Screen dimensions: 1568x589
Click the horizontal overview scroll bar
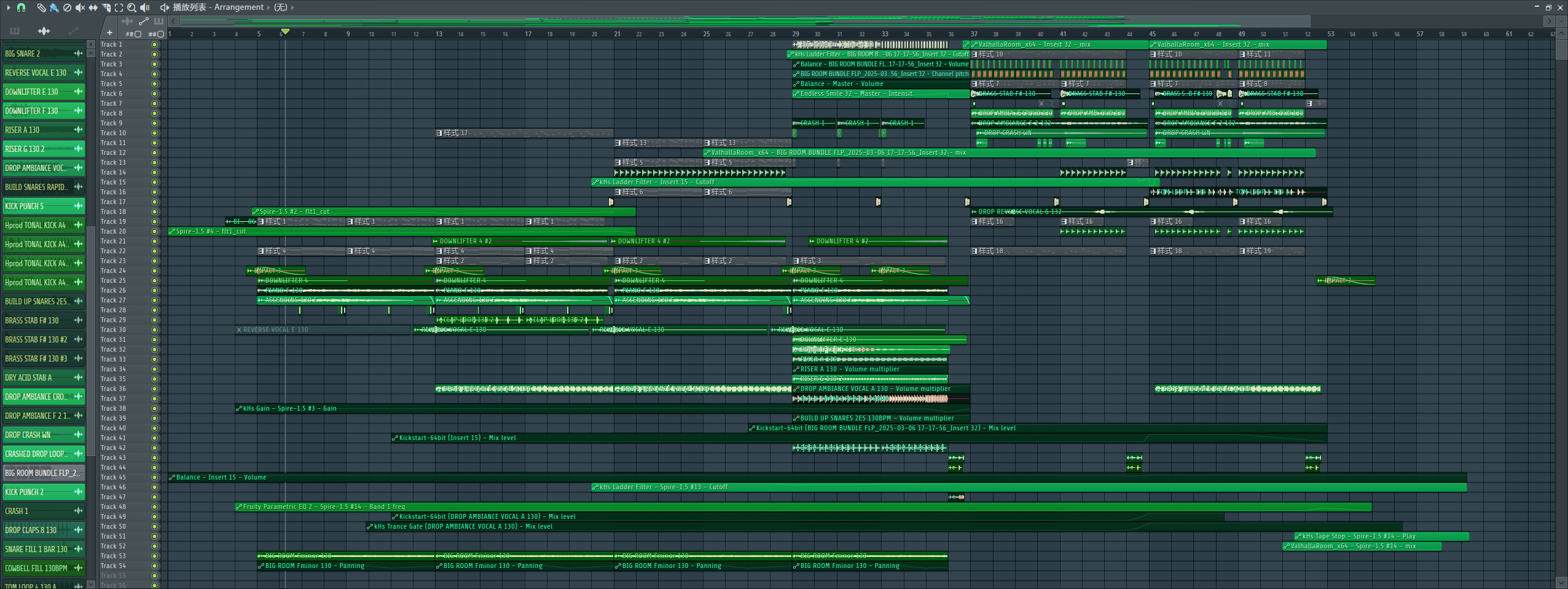[x=737, y=21]
